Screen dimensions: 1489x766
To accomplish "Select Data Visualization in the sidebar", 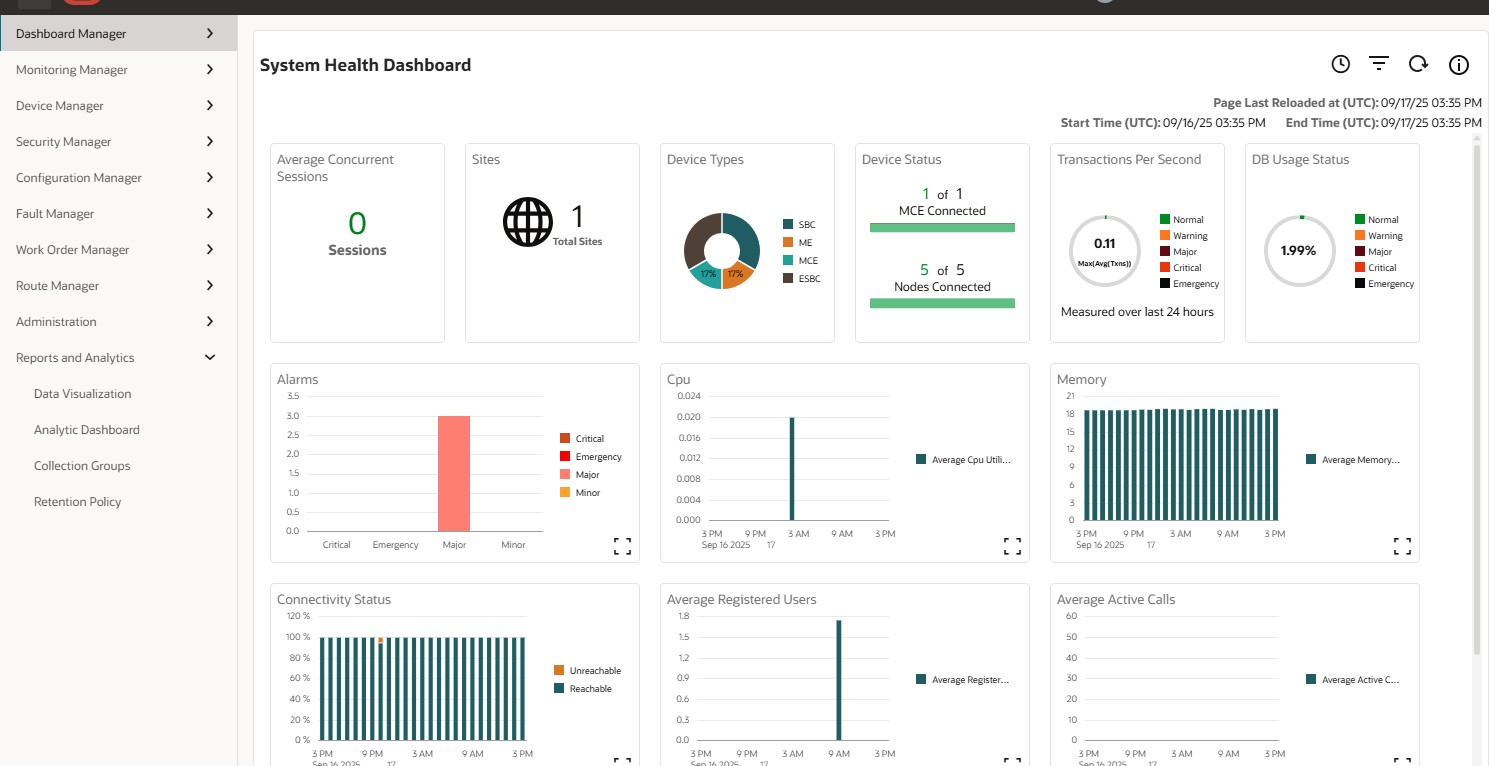I will coord(82,393).
